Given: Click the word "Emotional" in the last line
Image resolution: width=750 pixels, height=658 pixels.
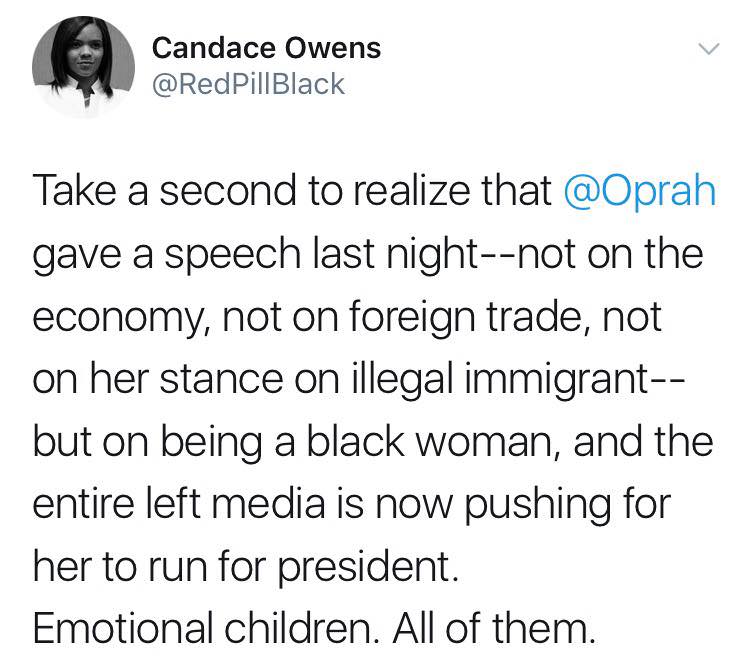Looking at the screenshot, I should coord(123,629).
